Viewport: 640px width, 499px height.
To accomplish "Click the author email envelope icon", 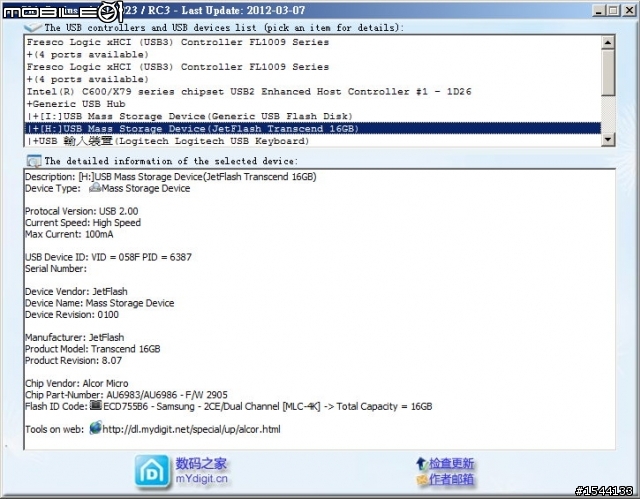I will (x=422, y=480).
